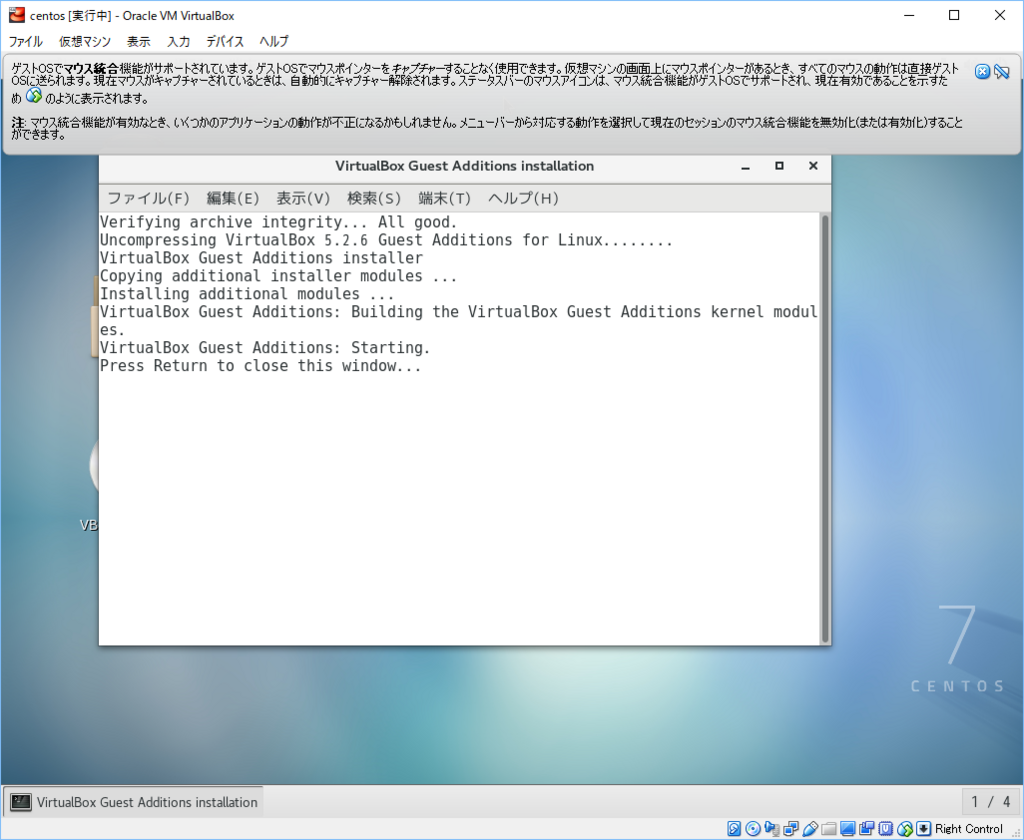Click the display status icon
1024x840 pixels.
click(x=848, y=829)
